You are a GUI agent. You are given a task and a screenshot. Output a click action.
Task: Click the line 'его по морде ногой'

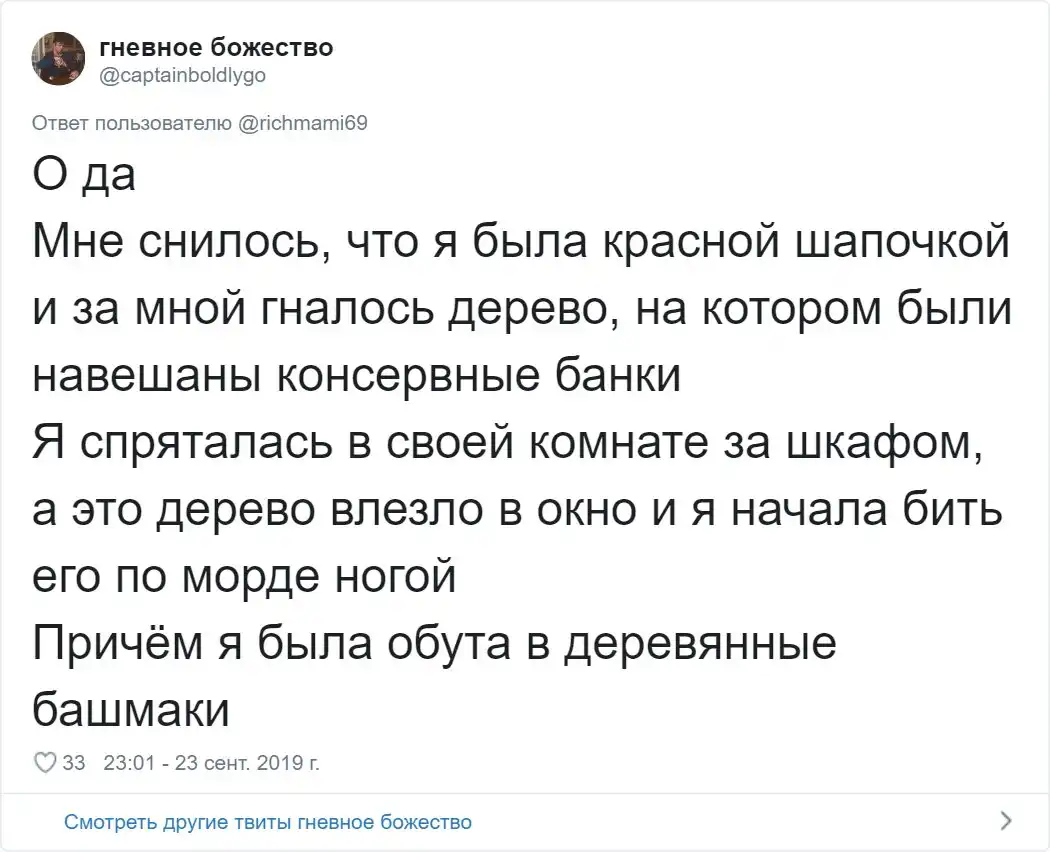244,576
